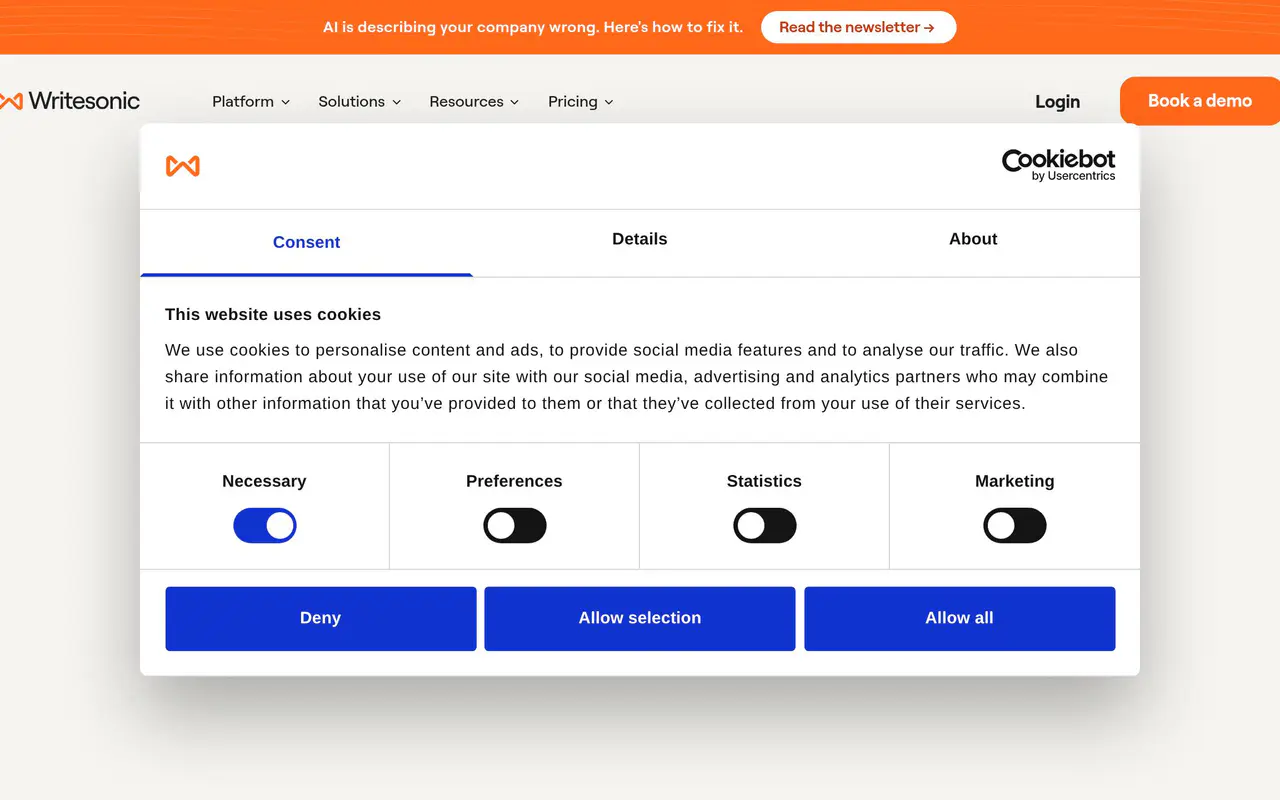
Task: Click the Writesonic logo in header
Action: [x=70, y=101]
